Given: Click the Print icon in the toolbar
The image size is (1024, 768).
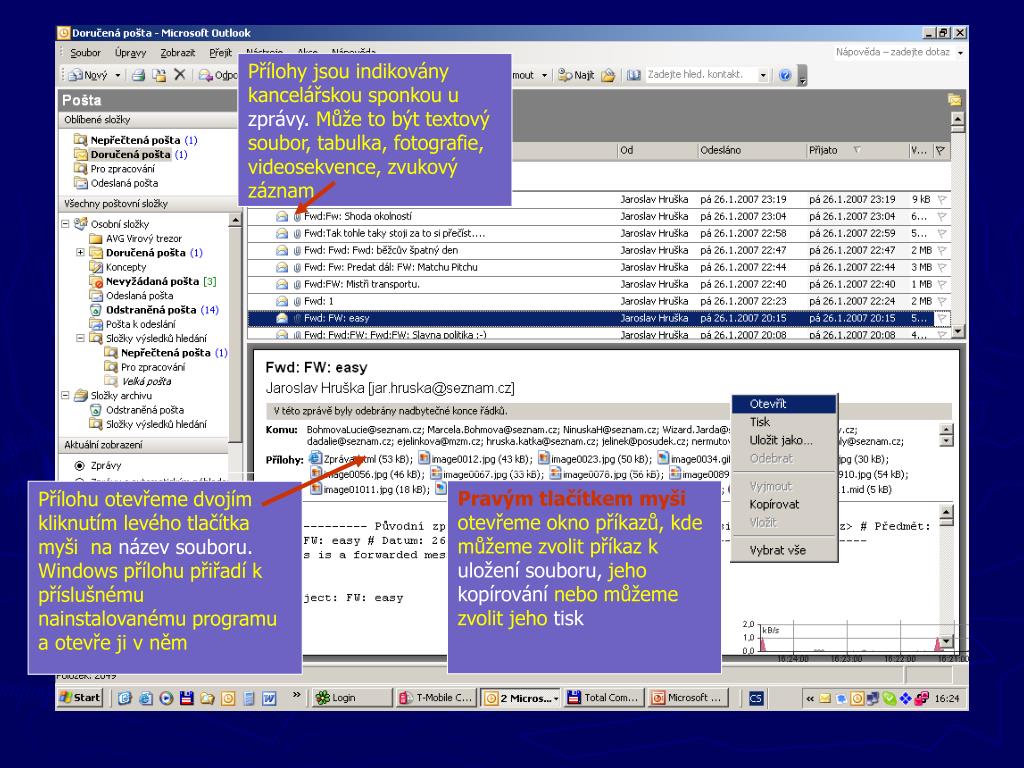Looking at the screenshot, I should 138,75.
